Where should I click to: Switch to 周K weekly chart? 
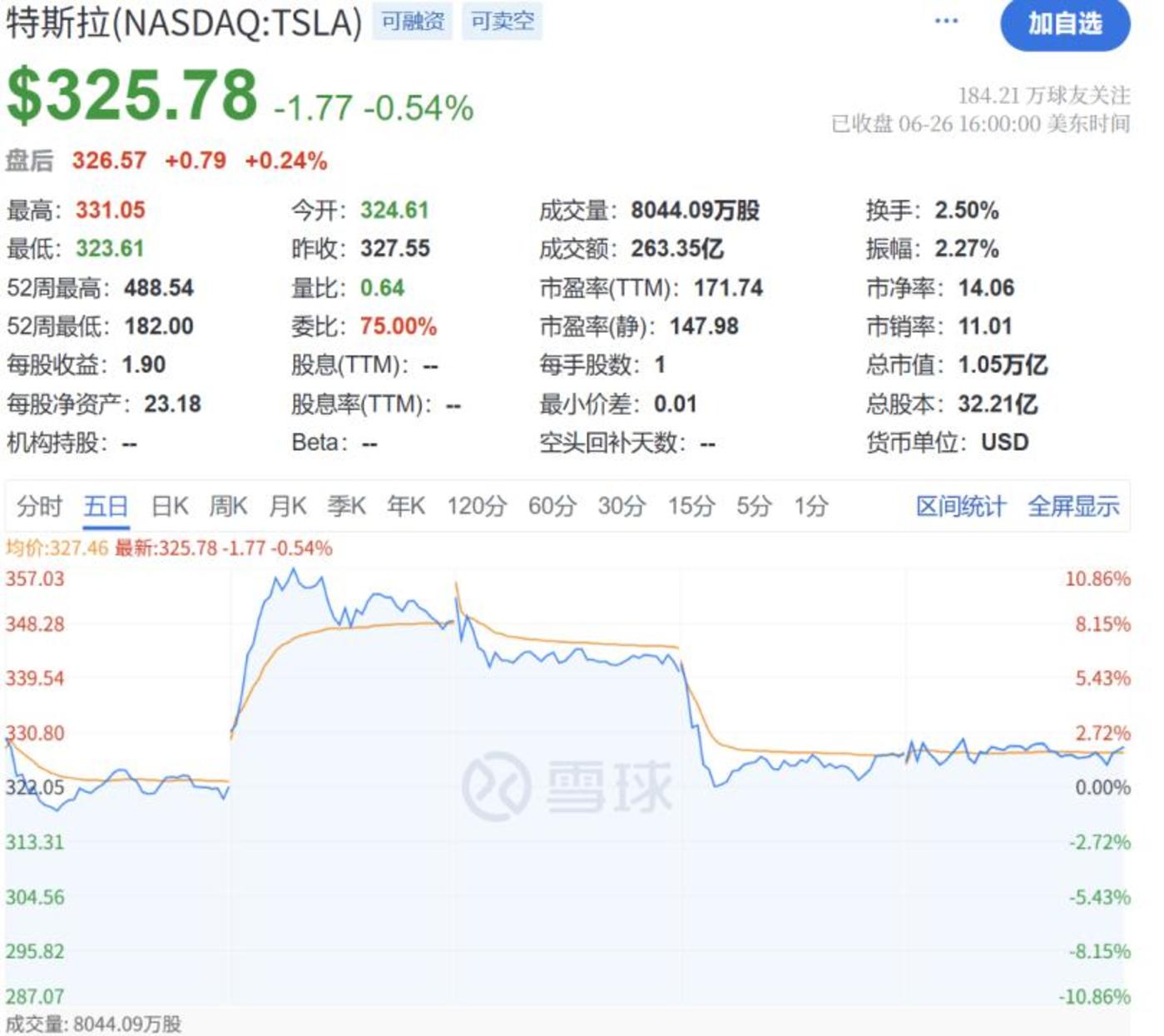point(228,506)
